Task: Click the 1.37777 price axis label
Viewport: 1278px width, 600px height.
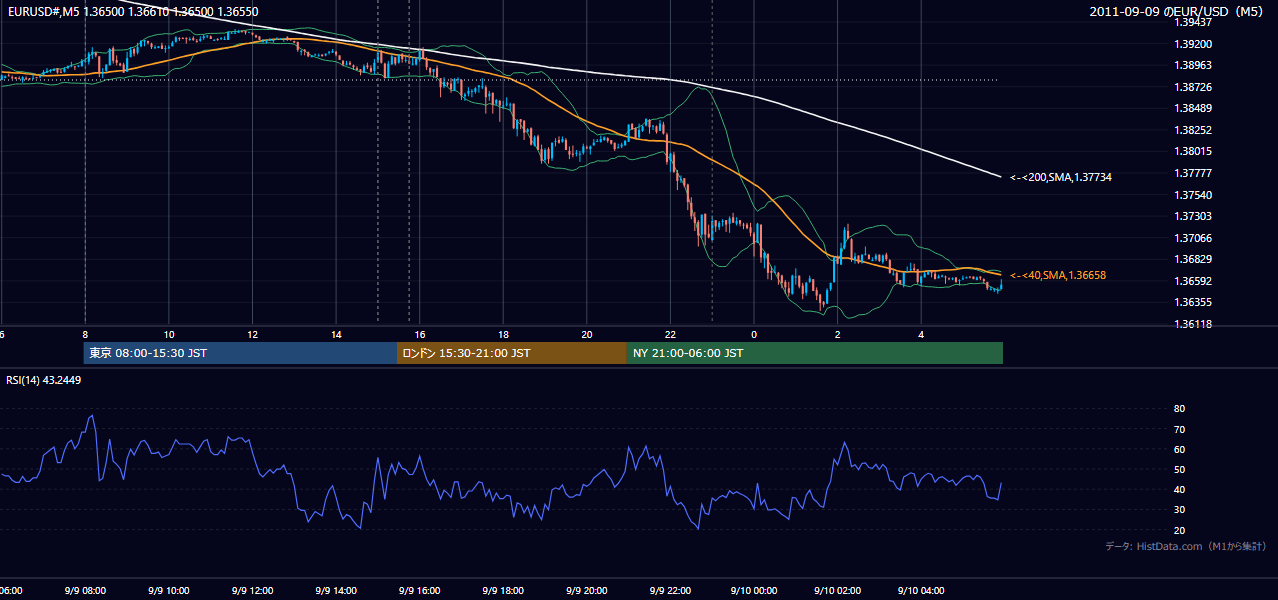Action: [x=1193, y=173]
